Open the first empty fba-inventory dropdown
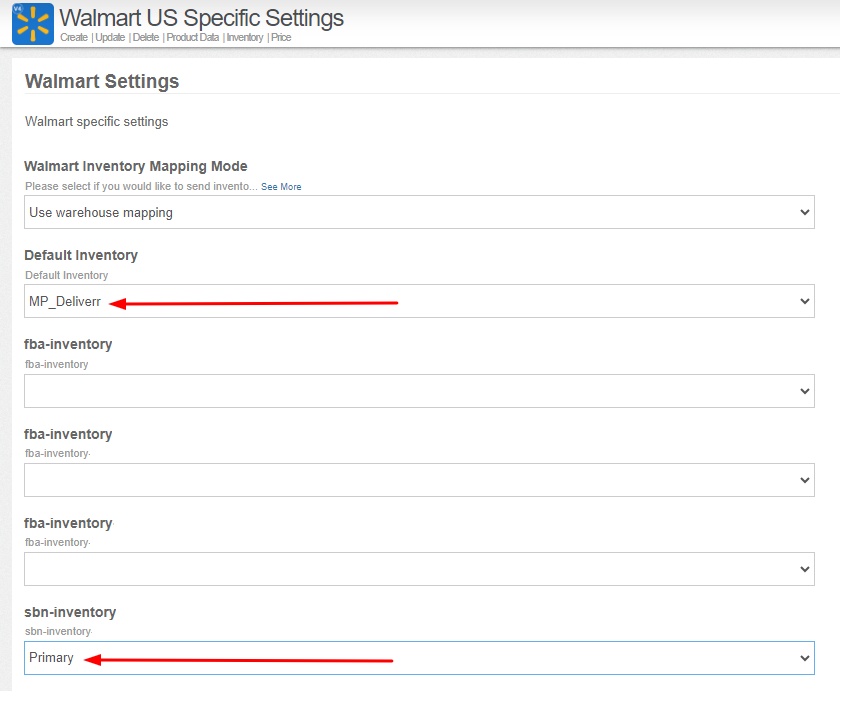Image resolution: width=844 pixels, height=708 pixels. pyautogui.click(x=419, y=391)
